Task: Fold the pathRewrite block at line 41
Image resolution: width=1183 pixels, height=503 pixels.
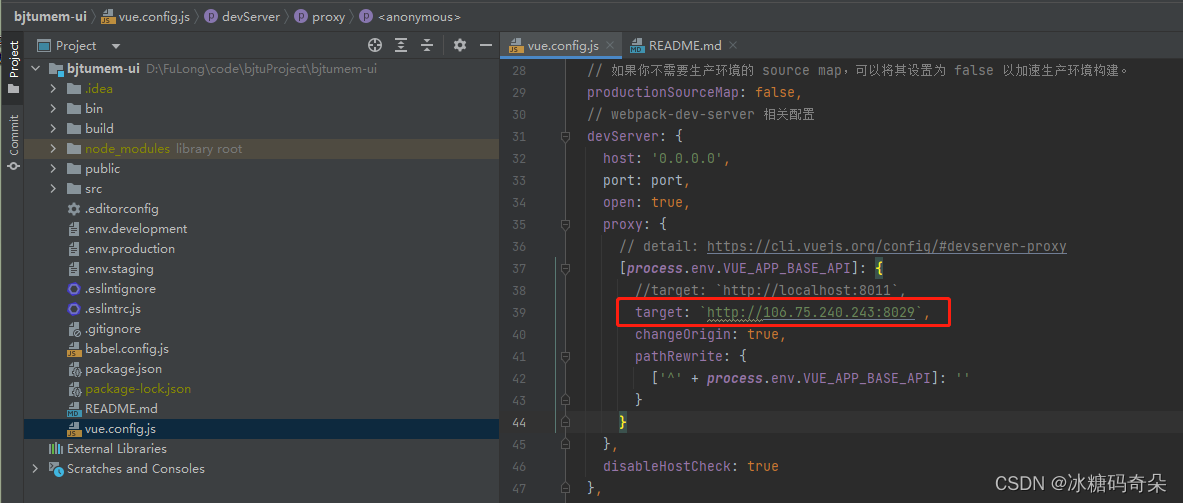Action: [x=565, y=356]
